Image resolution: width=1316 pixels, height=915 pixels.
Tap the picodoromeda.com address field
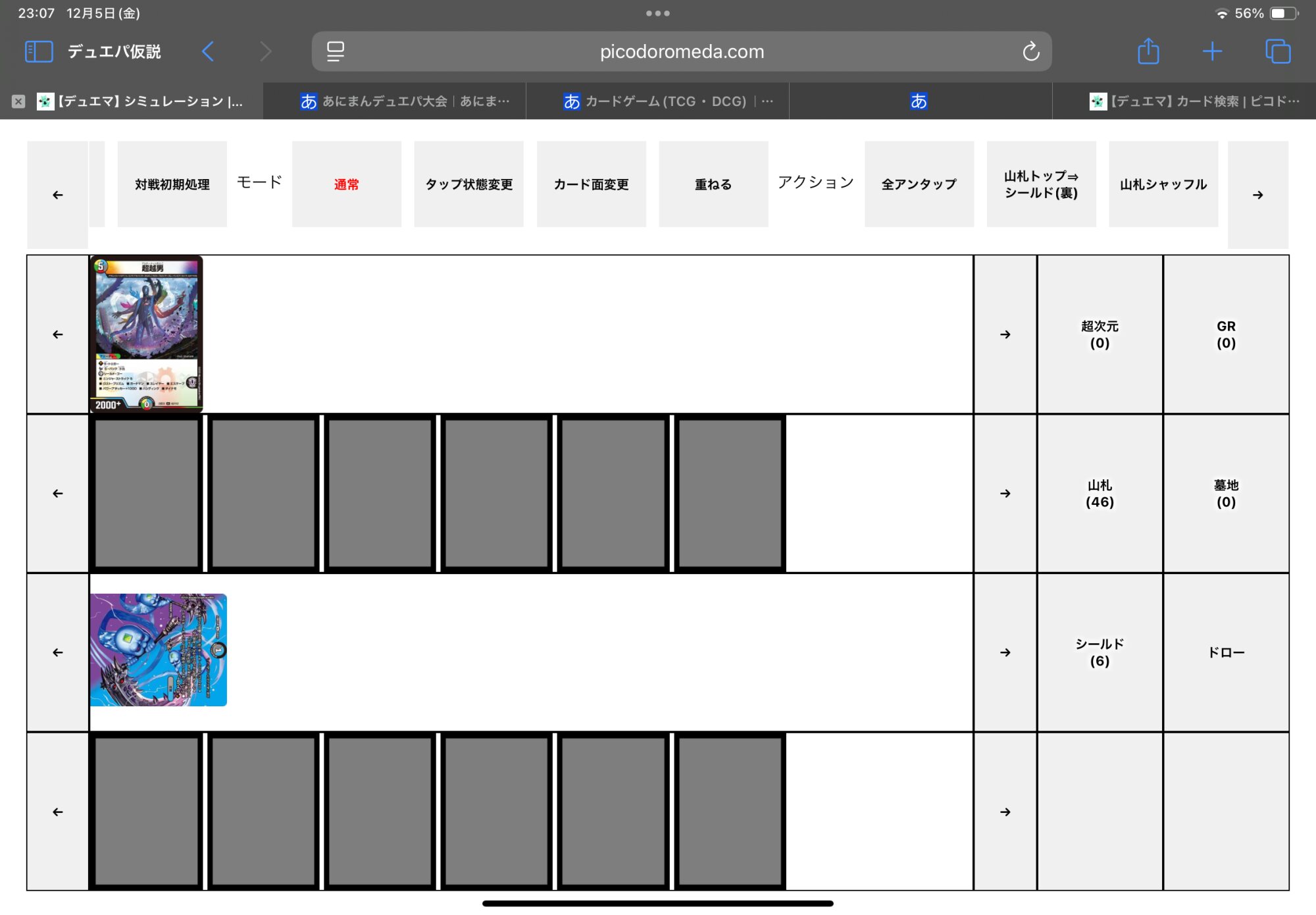[x=682, y=51]
